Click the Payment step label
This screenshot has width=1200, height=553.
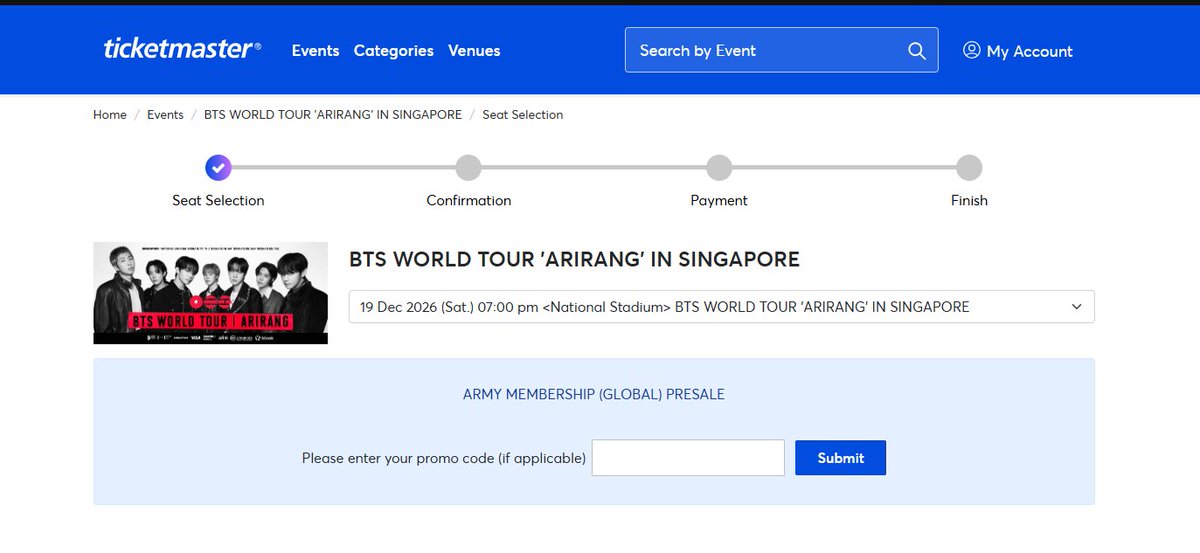click(x=719, y=201)
